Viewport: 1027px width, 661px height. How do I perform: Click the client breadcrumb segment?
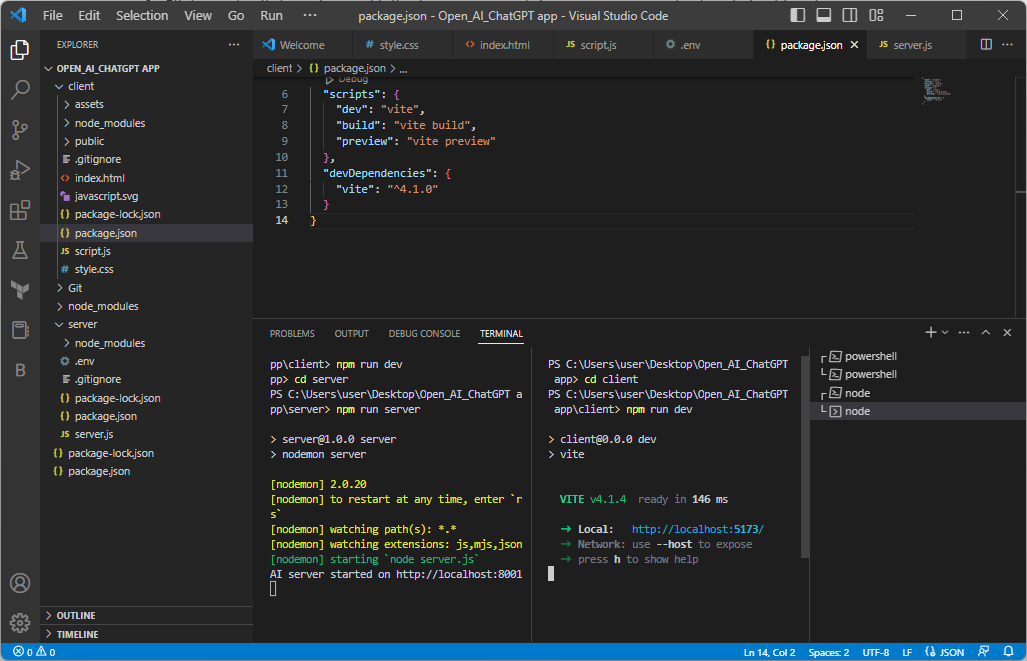[x=279, y=68]
